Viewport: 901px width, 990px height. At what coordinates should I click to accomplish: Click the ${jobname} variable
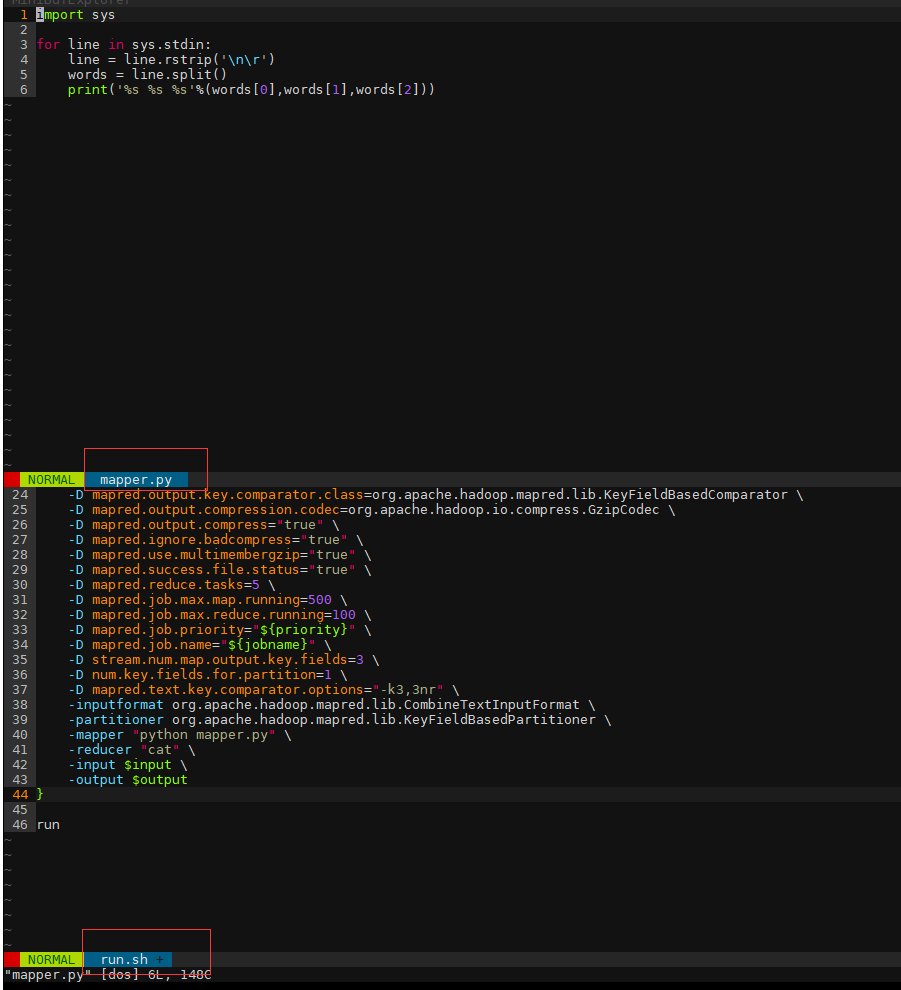pyautogui.click(x=268, y=645)
